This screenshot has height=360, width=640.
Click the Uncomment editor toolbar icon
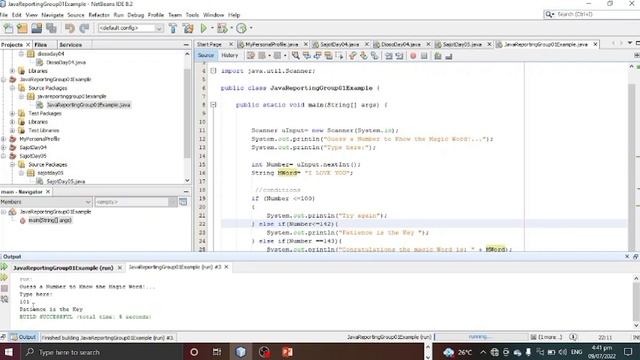(449, 56)
